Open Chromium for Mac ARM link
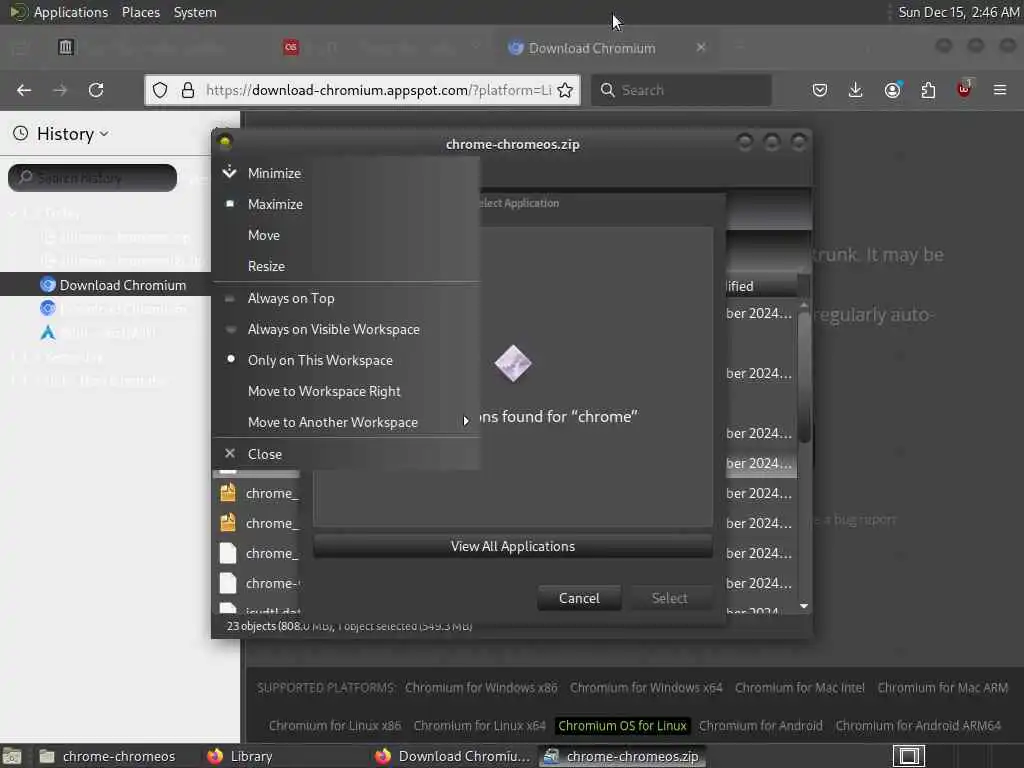This screenshot has height=768, width=1024. coord(942,688)
